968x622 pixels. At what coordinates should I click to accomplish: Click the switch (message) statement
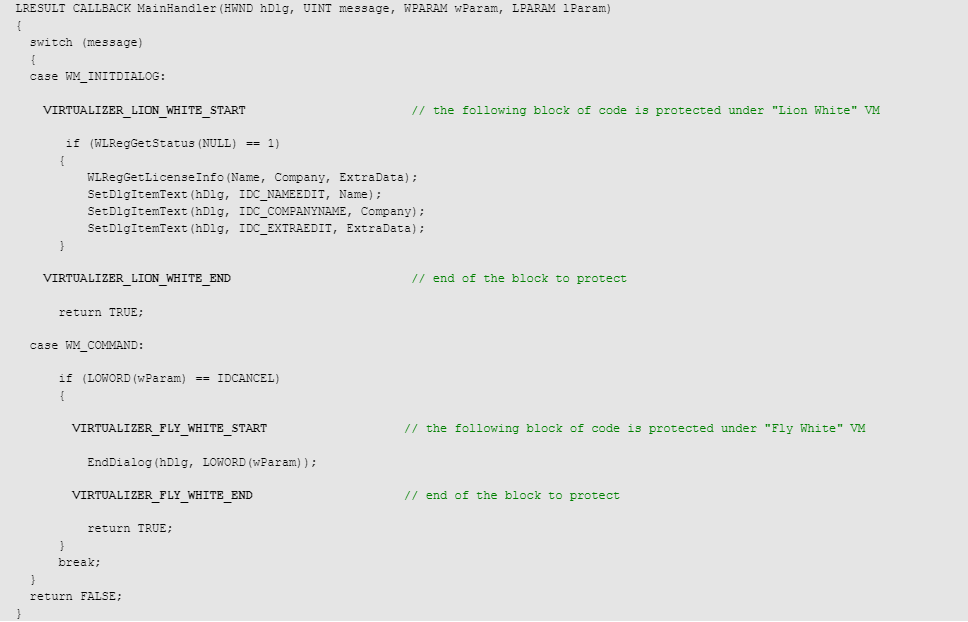click(86, 43)
